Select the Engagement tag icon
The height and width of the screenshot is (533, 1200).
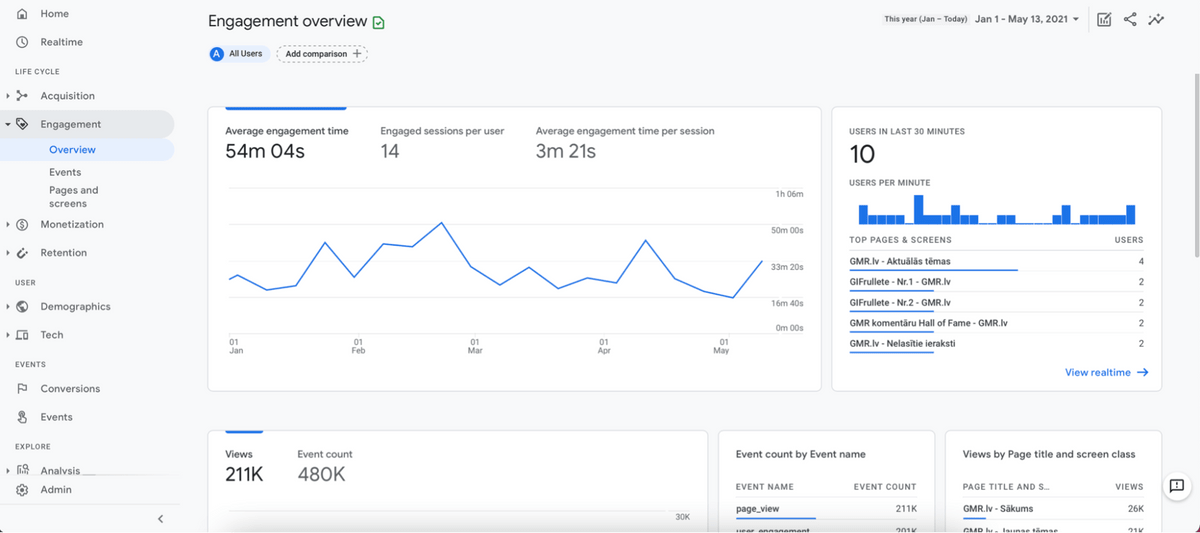pos(22,124)
